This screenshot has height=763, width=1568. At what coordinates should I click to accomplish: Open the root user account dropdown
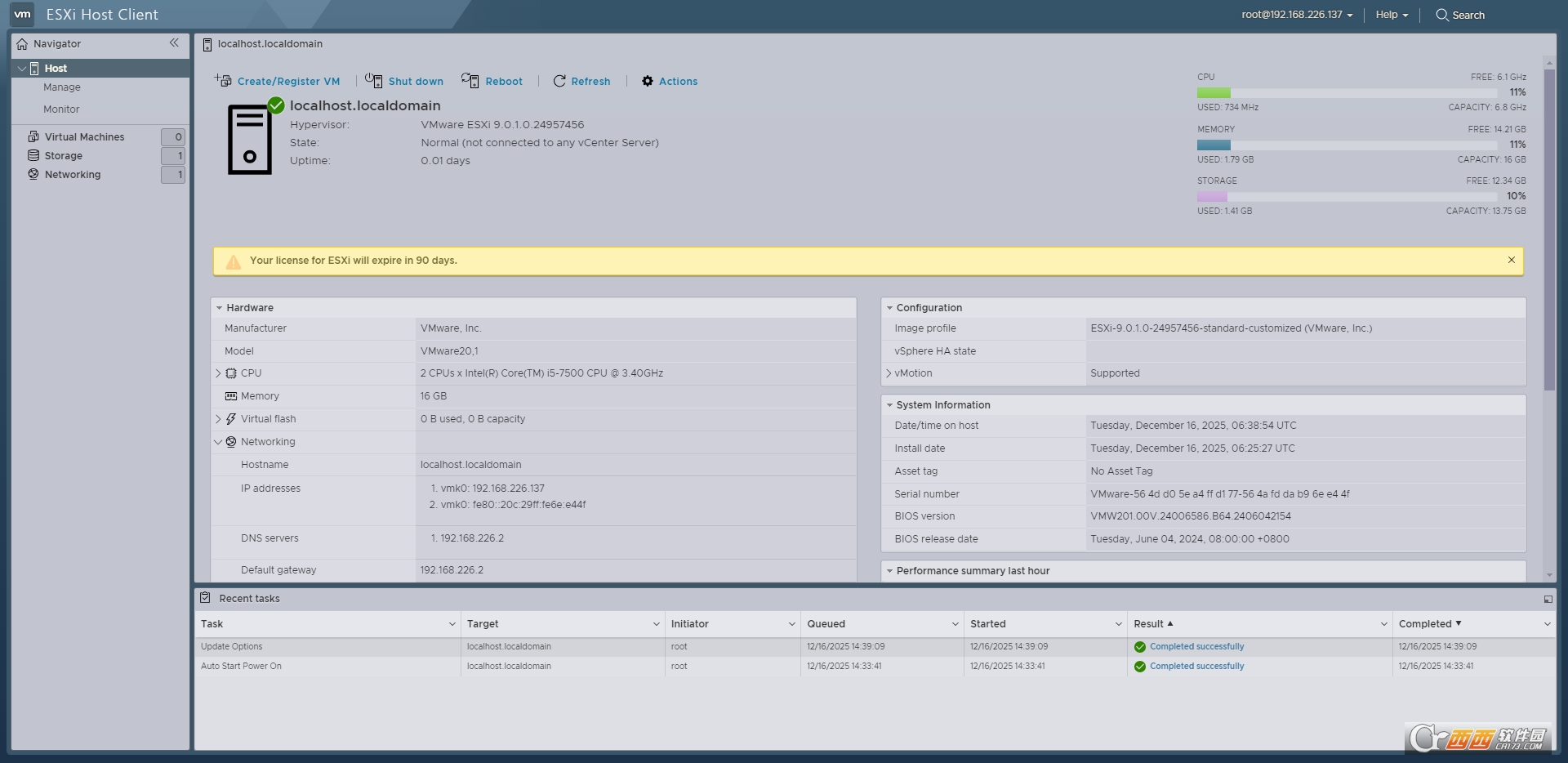[x=1297, y=15]
